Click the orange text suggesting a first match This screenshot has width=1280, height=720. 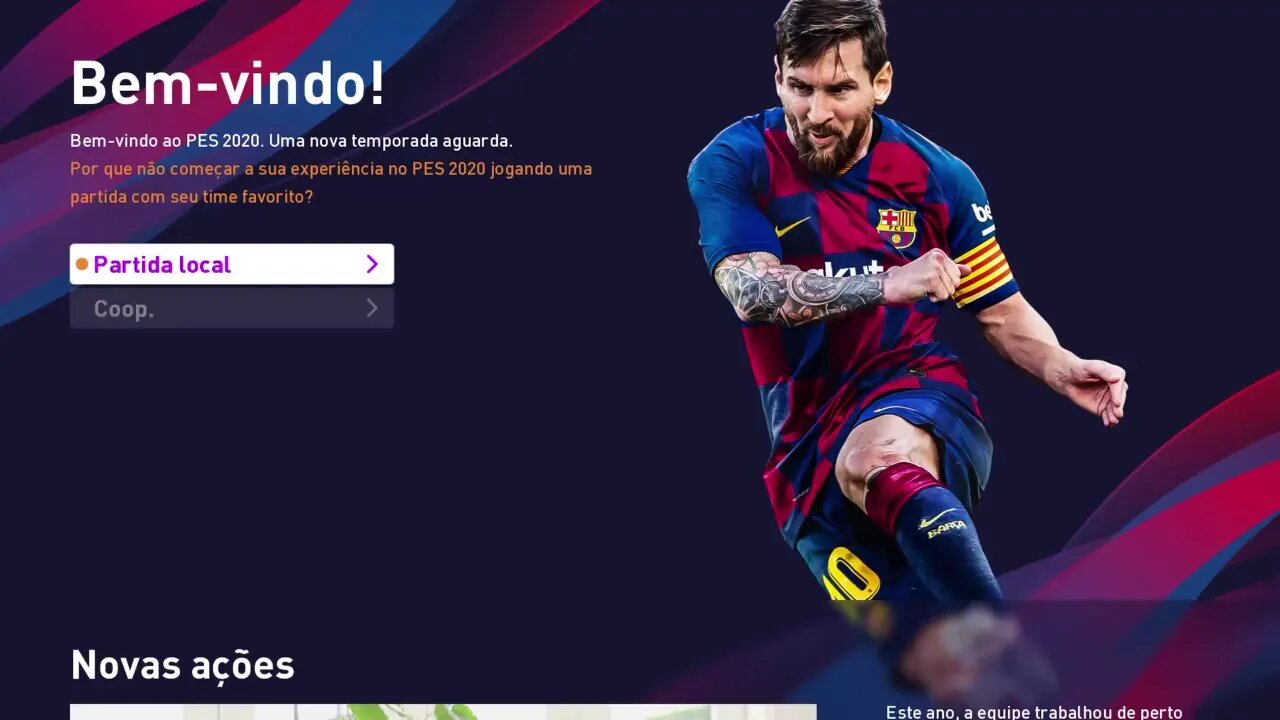(331, 183)
